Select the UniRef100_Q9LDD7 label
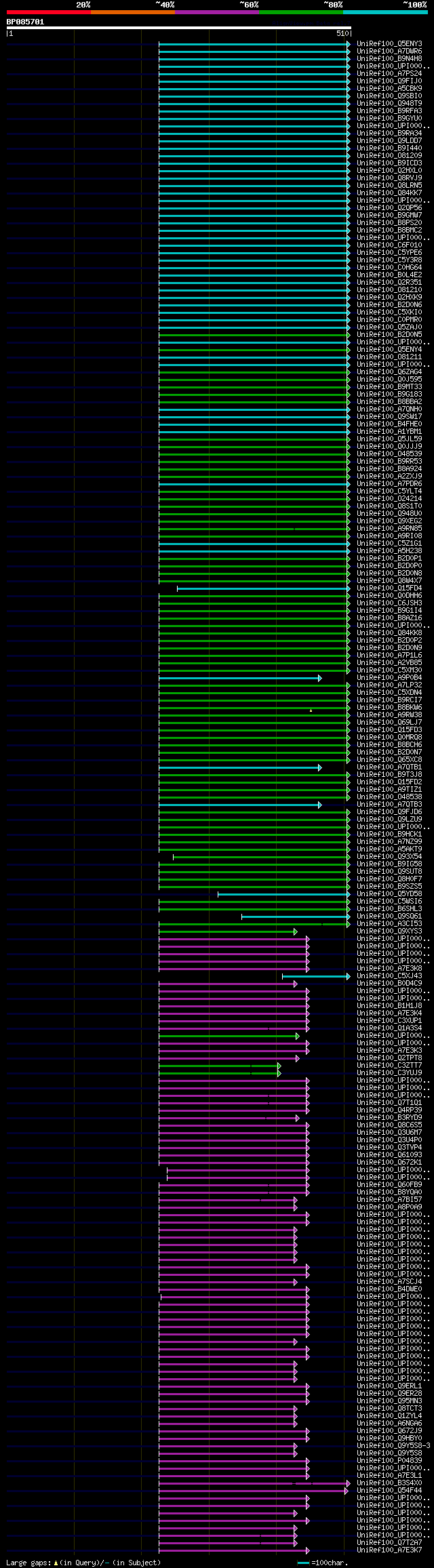The width and height of the screenshot is (434, 1568). (x=389, y=141)
